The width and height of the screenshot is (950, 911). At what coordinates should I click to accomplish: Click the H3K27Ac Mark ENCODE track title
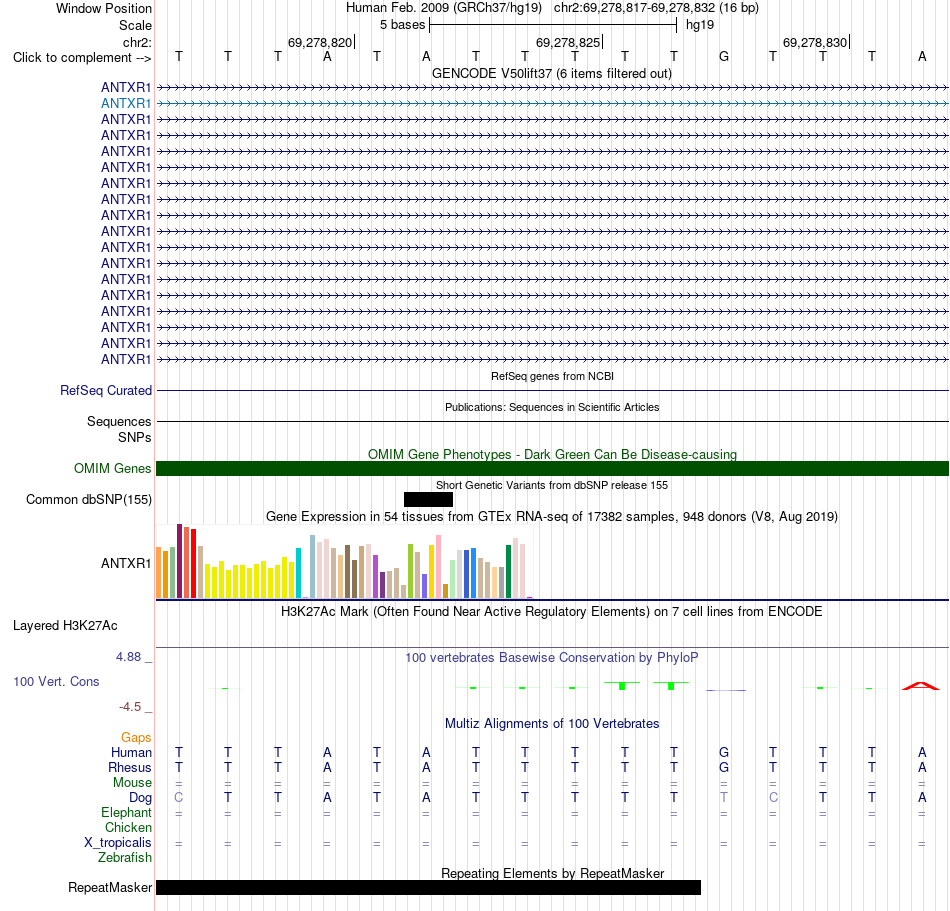pyautogui.click(x=551, y=612)
